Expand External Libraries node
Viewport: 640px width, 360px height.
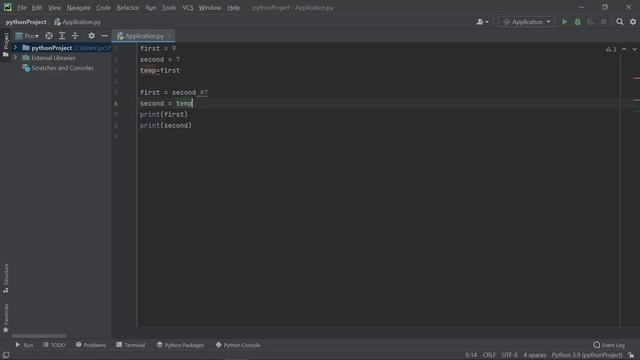click(16, 58)
